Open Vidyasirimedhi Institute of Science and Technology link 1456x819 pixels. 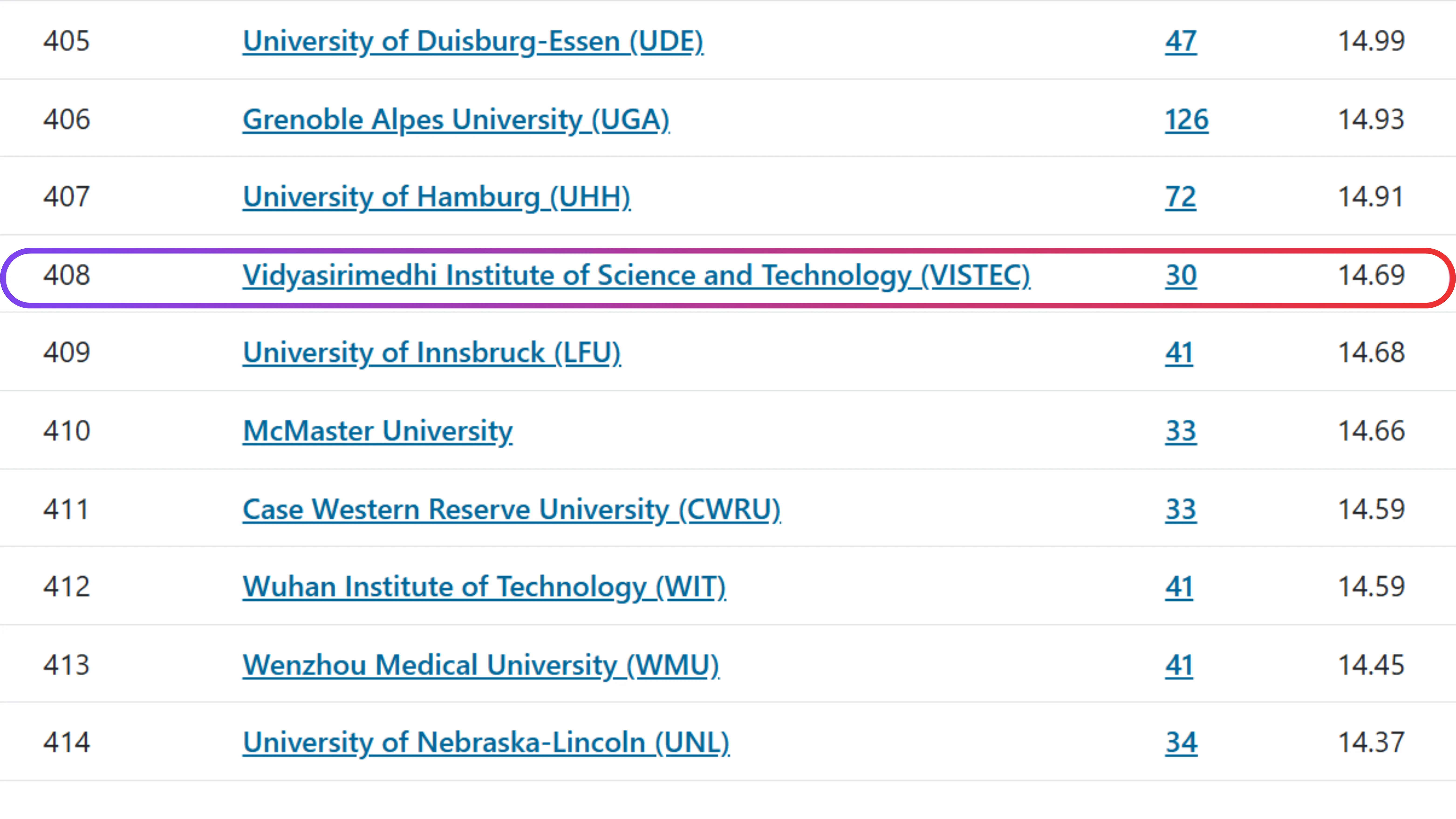point(636,276)
